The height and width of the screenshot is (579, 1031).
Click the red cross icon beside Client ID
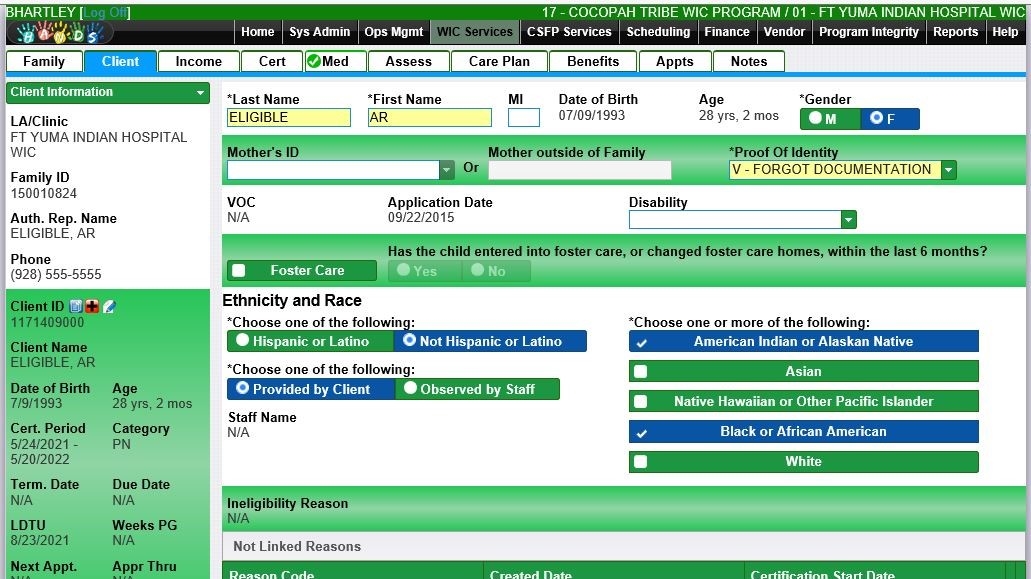[92, 307]
